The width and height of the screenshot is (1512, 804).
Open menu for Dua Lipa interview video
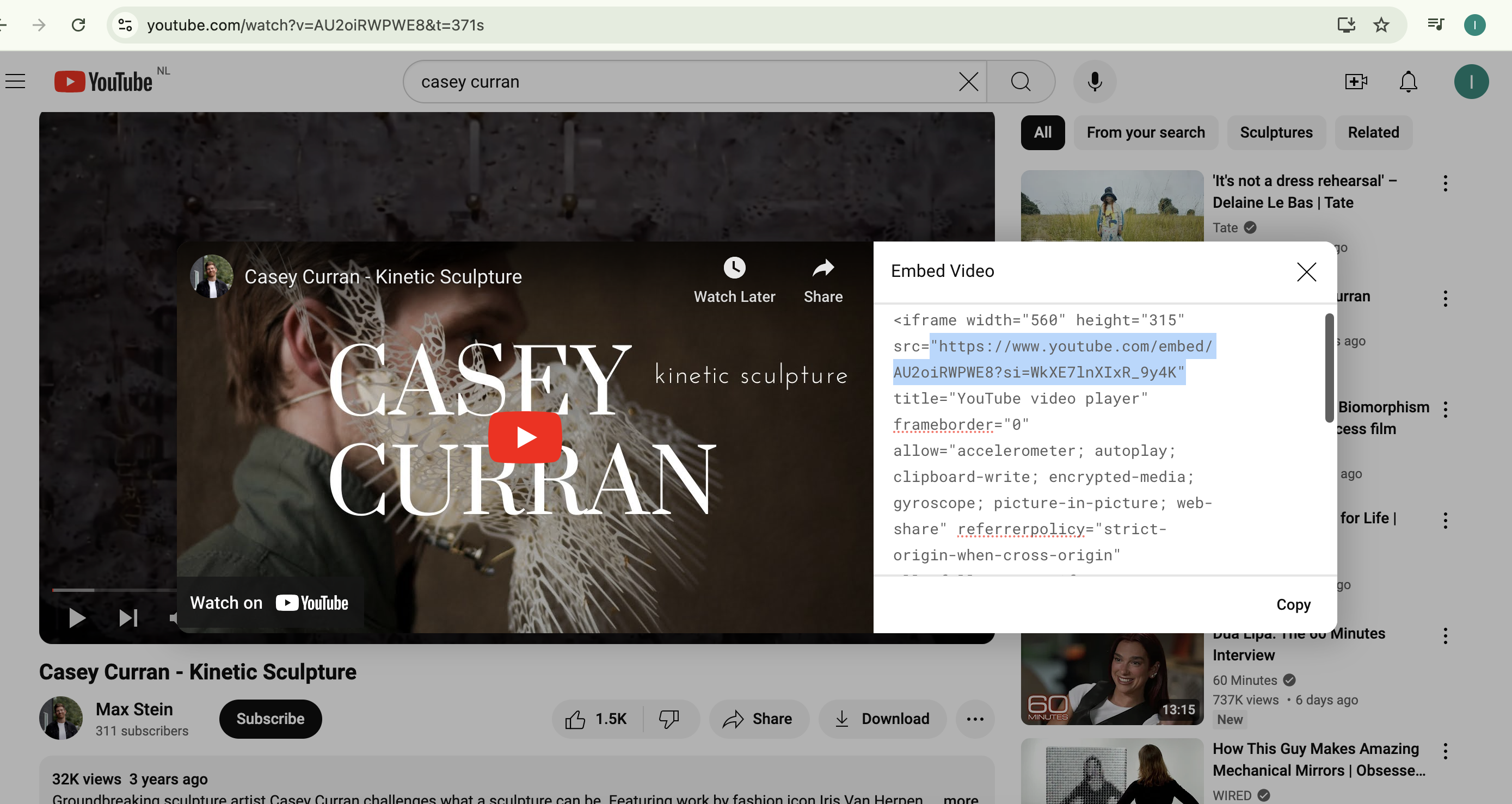click(1445, 636)
